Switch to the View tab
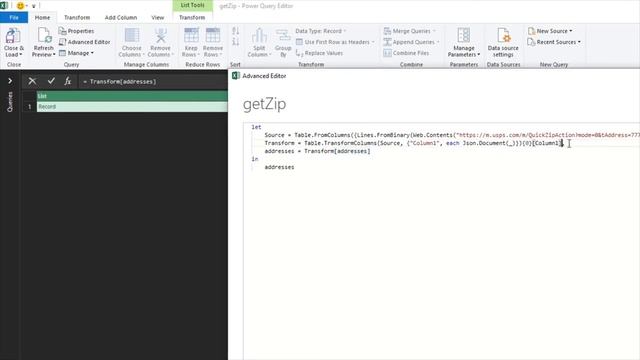This screenshot has height=360, width=640. click(x=158, y=18)
